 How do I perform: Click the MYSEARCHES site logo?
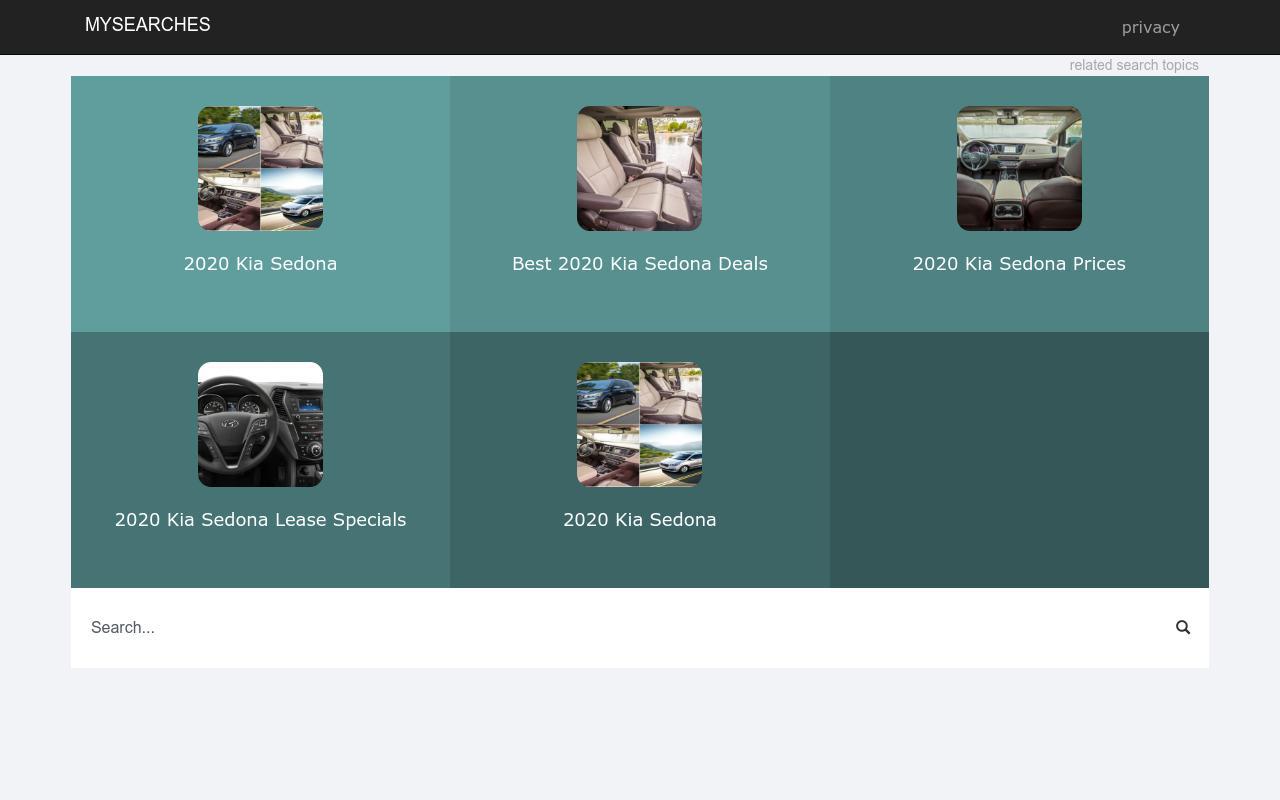(148, 25)
